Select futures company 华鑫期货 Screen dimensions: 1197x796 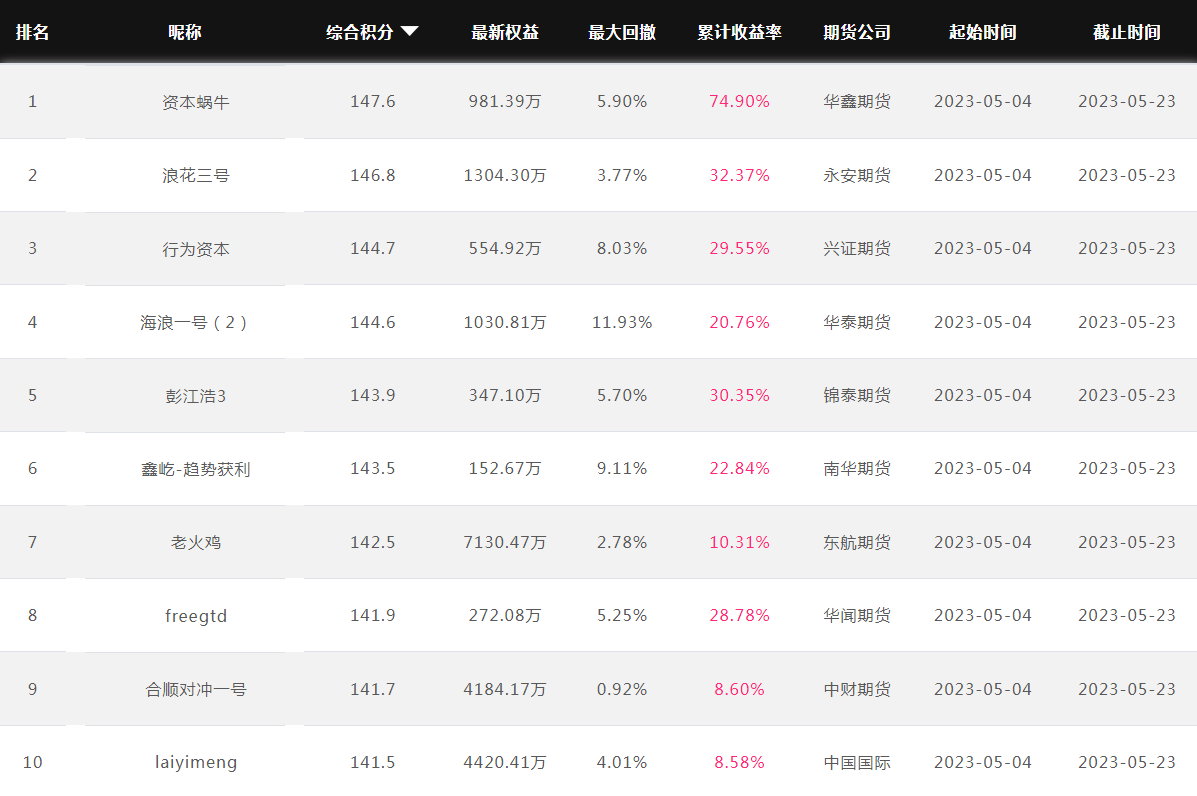click(857, 102)
